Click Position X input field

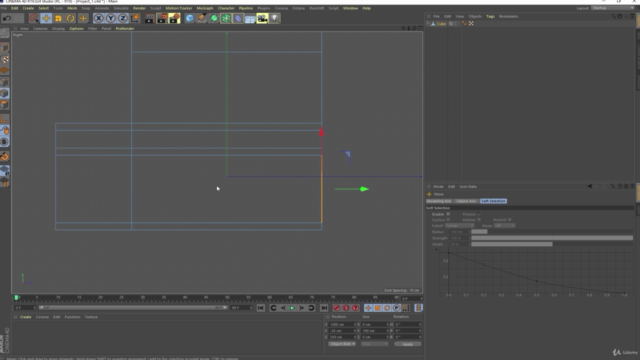[x=342, y=324]
